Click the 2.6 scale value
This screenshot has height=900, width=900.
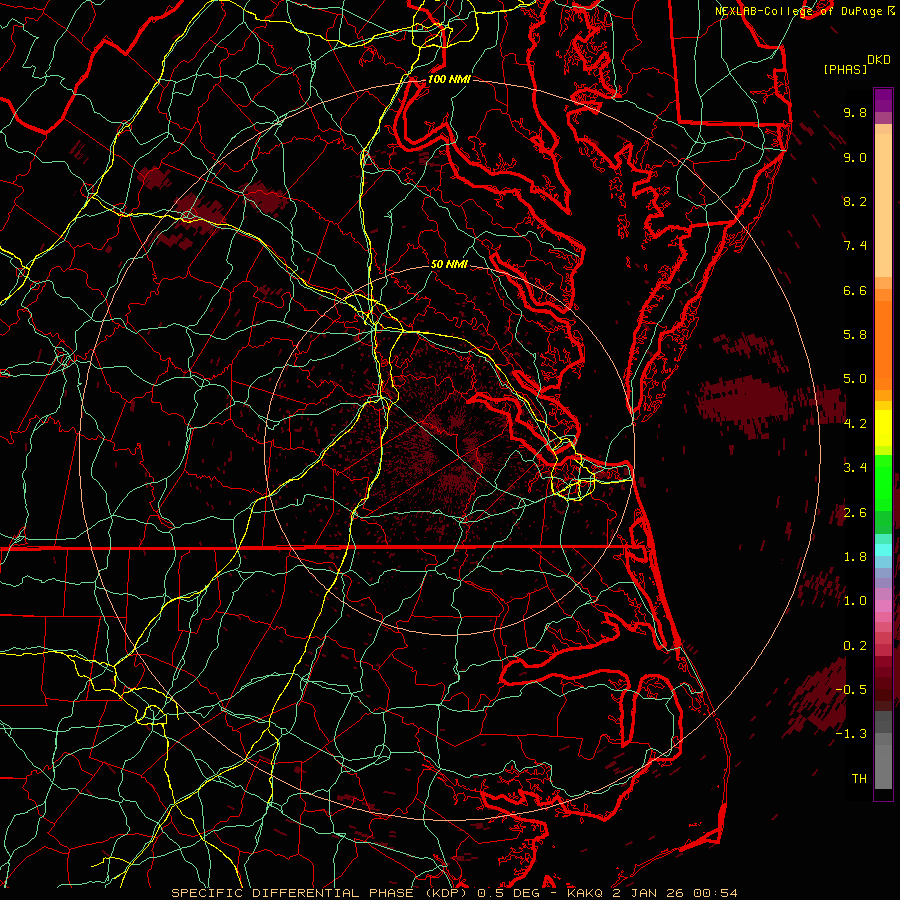[855, 513]
